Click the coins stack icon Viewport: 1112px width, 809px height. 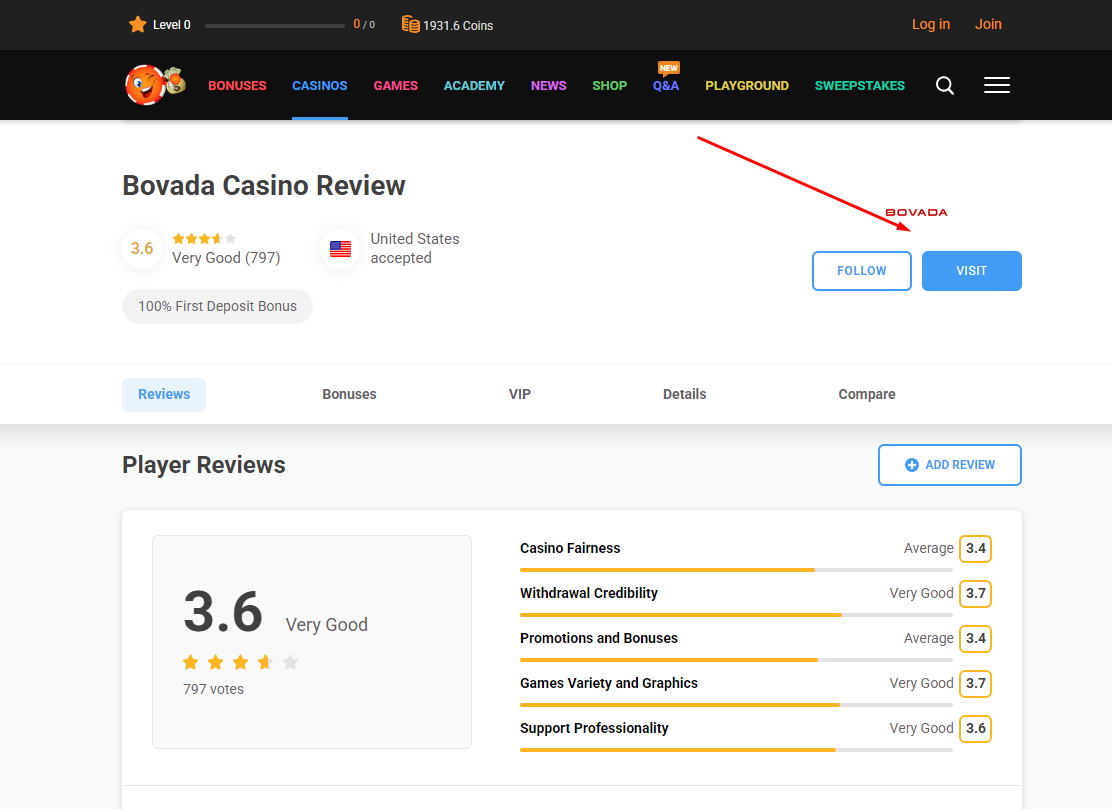tap(410, 25)
